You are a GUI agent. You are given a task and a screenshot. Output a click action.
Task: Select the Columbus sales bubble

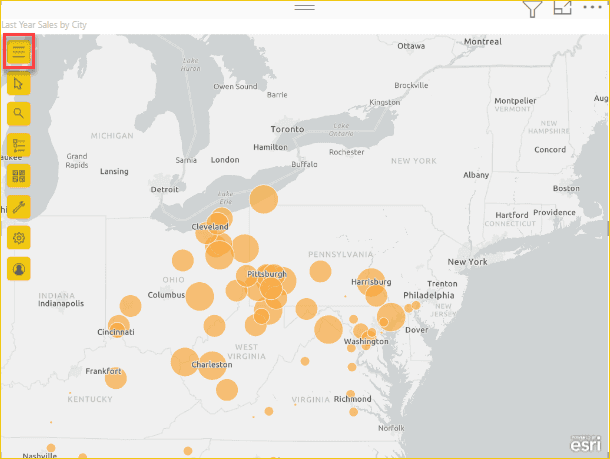tap(199, 296)
